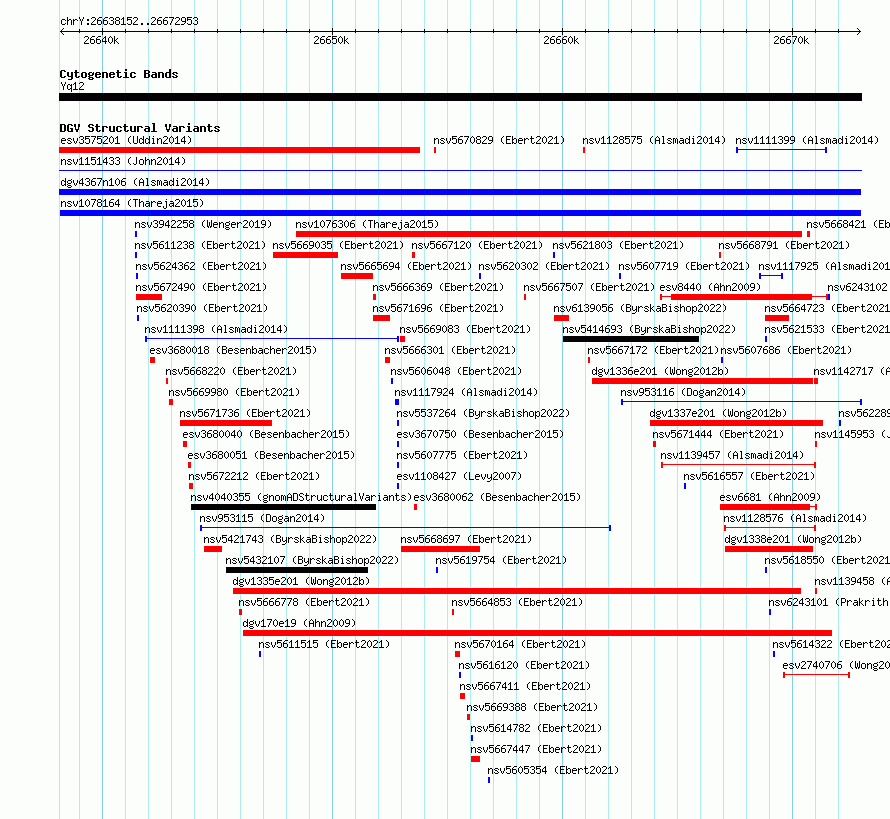Select nsv3942258 (Wenger2019) variant
The width and height of the screenshot is (890, 819).
point(203,224)
